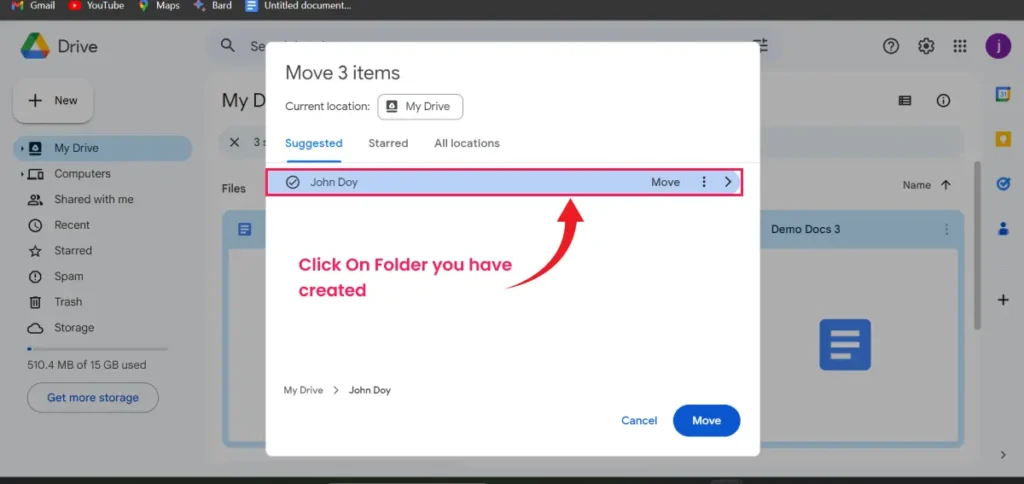
Task: Open Google Tasks in side panel
Action: [1003, 184]
